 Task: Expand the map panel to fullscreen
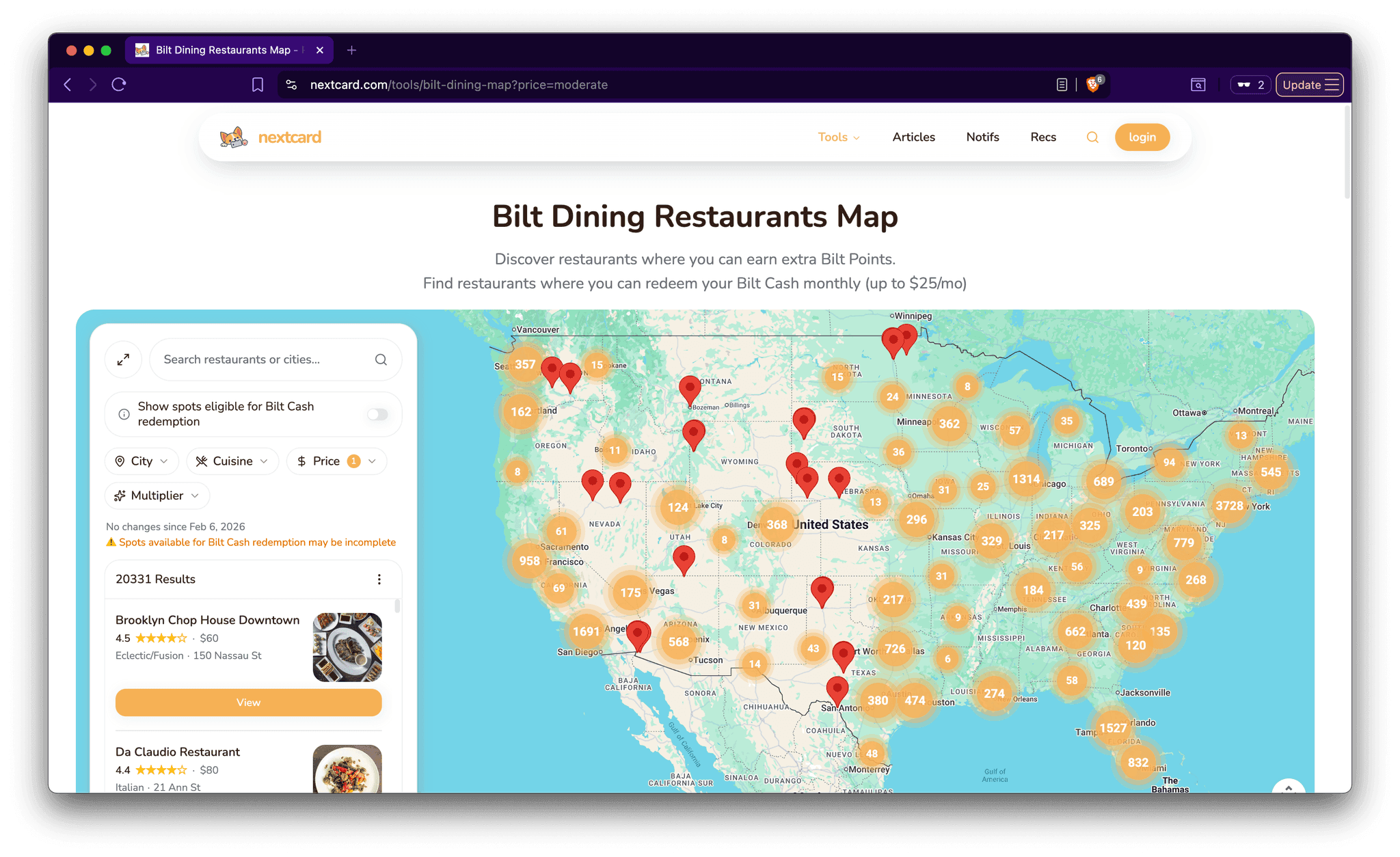coord(123,359)
